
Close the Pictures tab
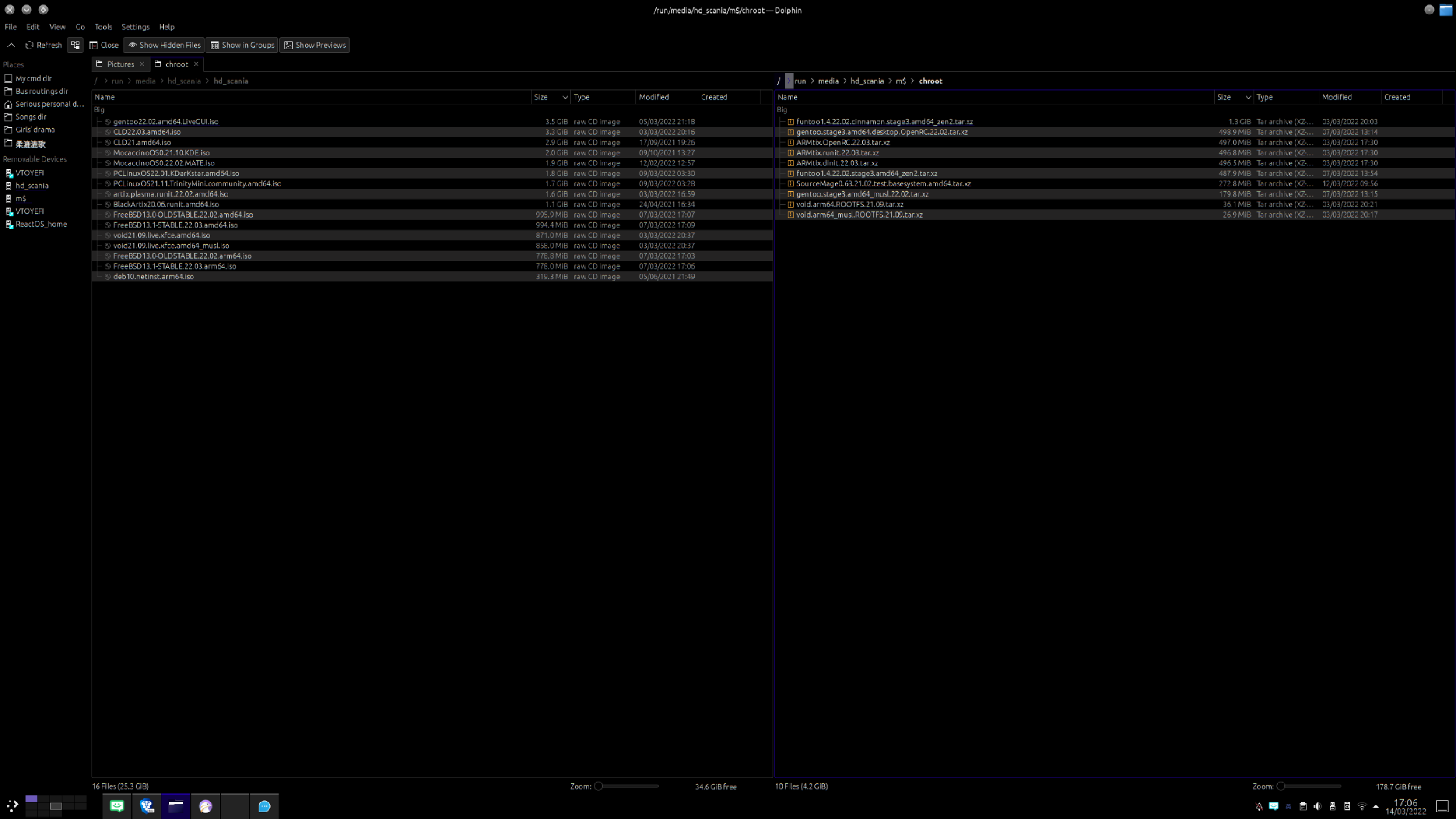pyautogui.click(x=142, y=64)
